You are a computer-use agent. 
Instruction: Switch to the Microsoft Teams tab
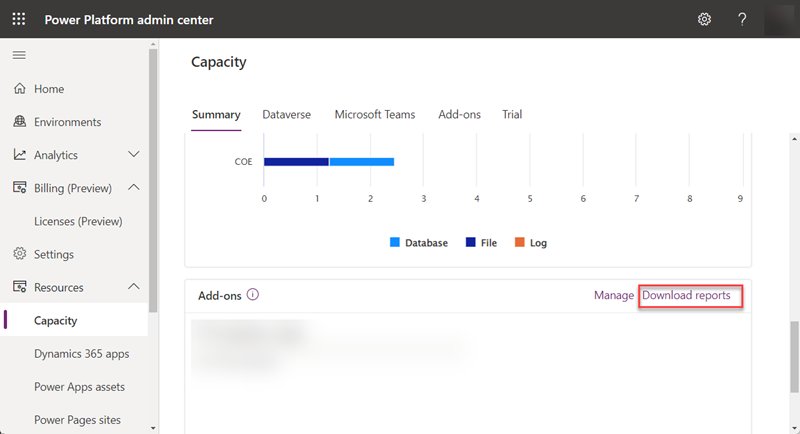(x=374, y=115)
